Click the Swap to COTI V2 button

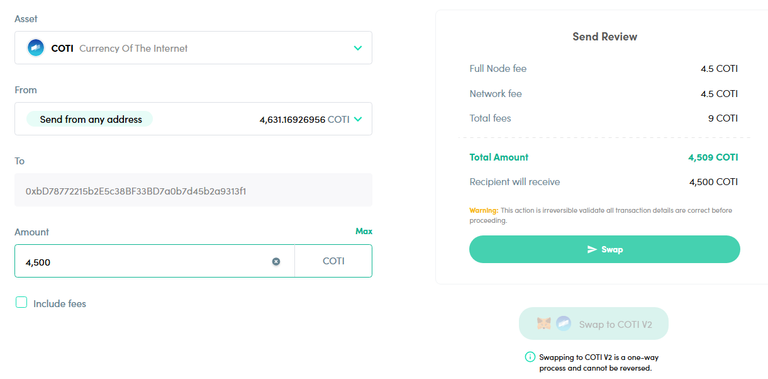pos(594,324)
